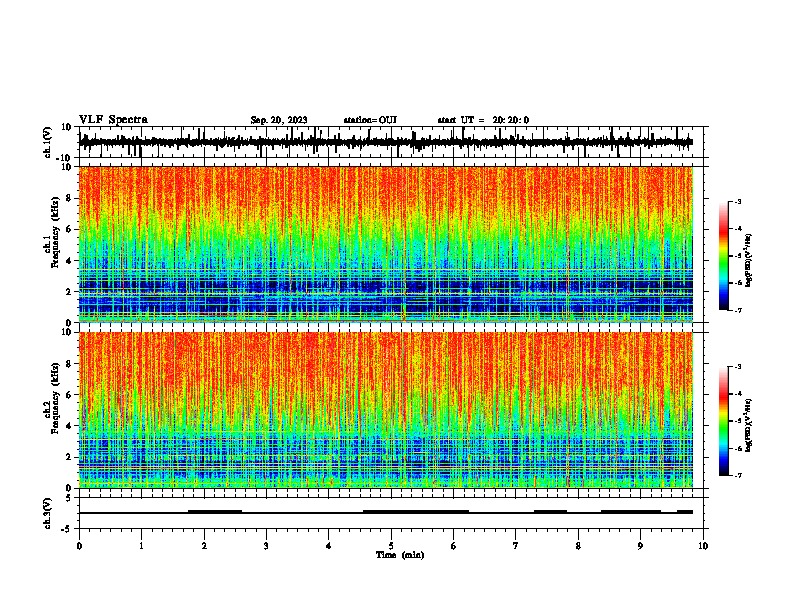The image size is (792, 612).
Task: Select the "Sep. 20, 2023" date text
Action: tap(279, 120)
